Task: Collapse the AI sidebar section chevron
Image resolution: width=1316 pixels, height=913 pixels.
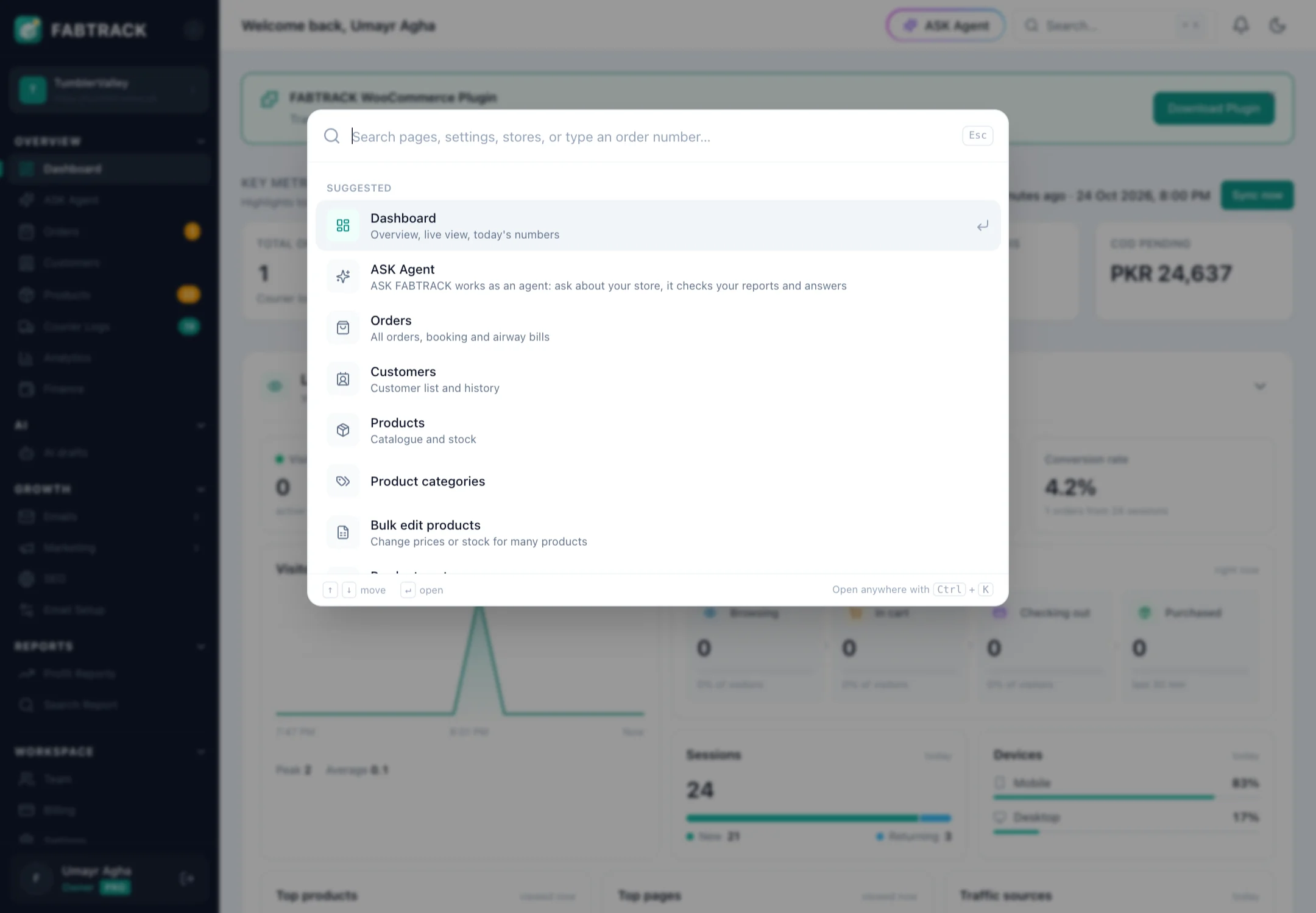Action: [x=201, y=425]
